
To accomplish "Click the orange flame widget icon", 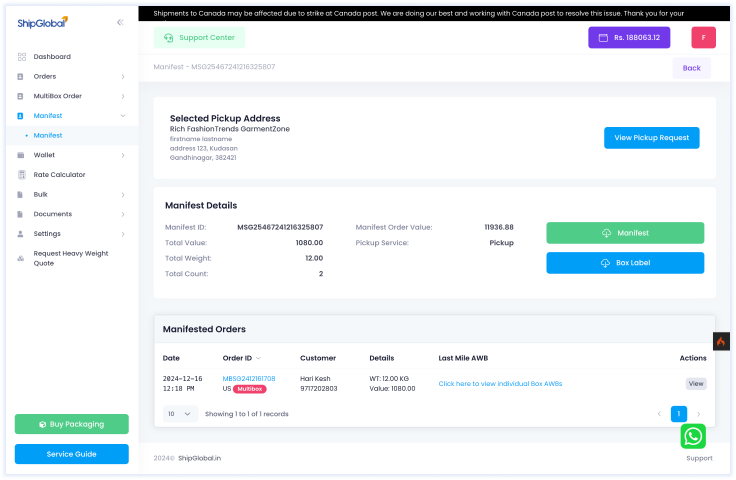I will pos(721,341).
